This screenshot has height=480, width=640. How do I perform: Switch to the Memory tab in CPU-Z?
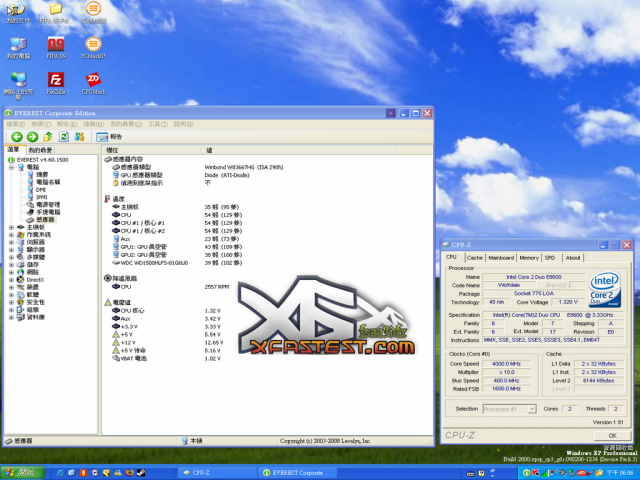click(529, 258)
